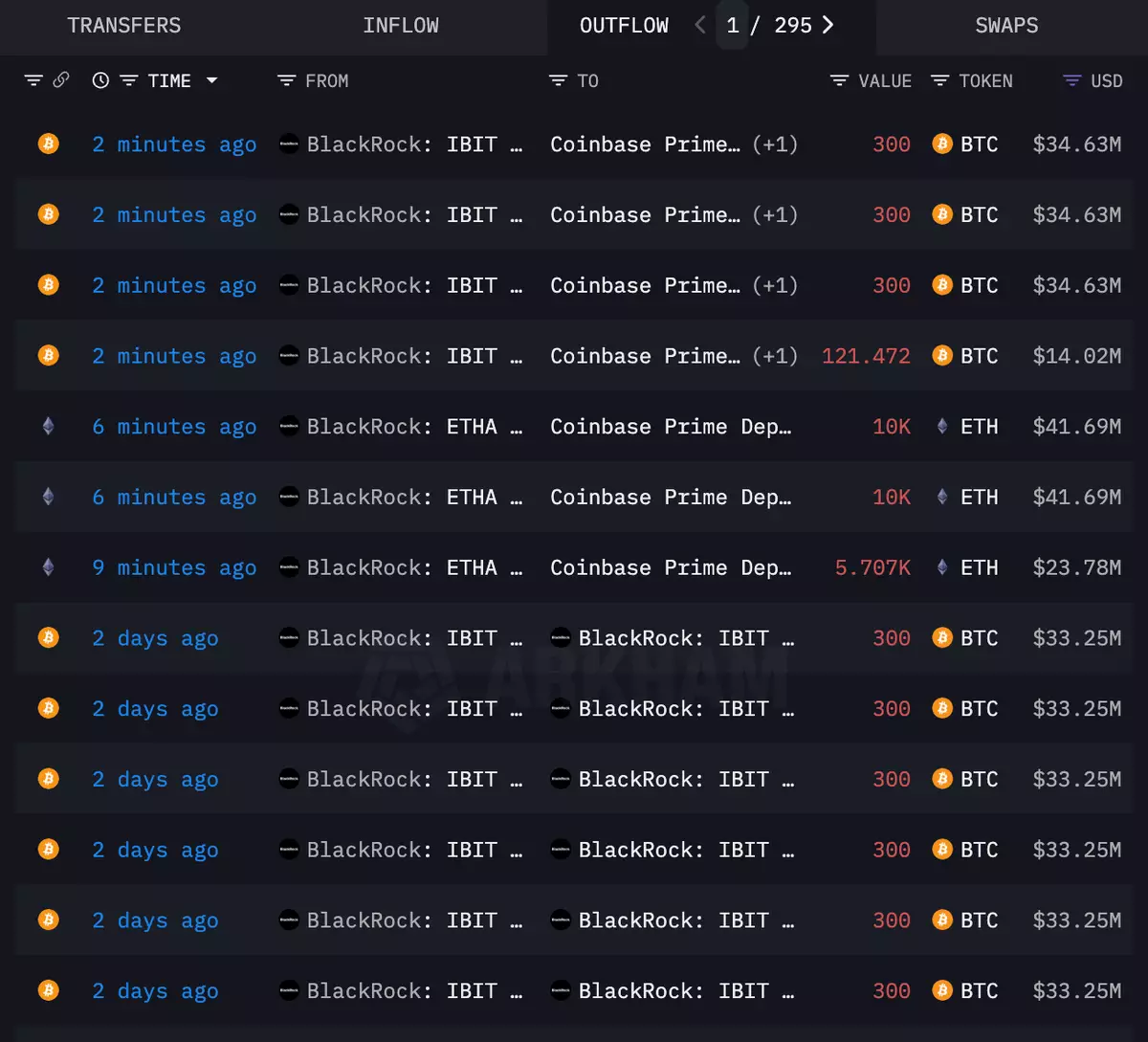Click the purple USD filter icon
Screen dimensions: 1148x1042
pyautogui.click(x=1072, y=81)
